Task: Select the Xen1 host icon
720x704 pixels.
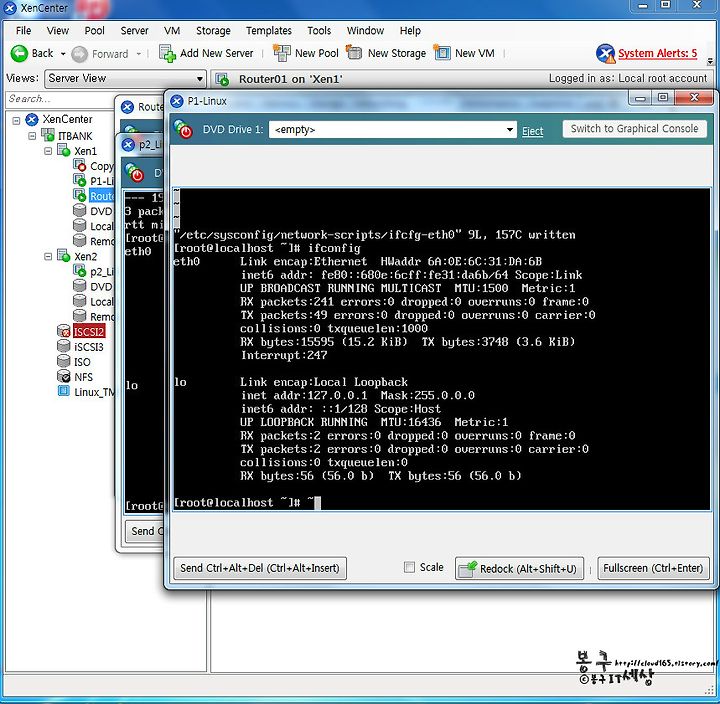Action: tap(63, 150)
